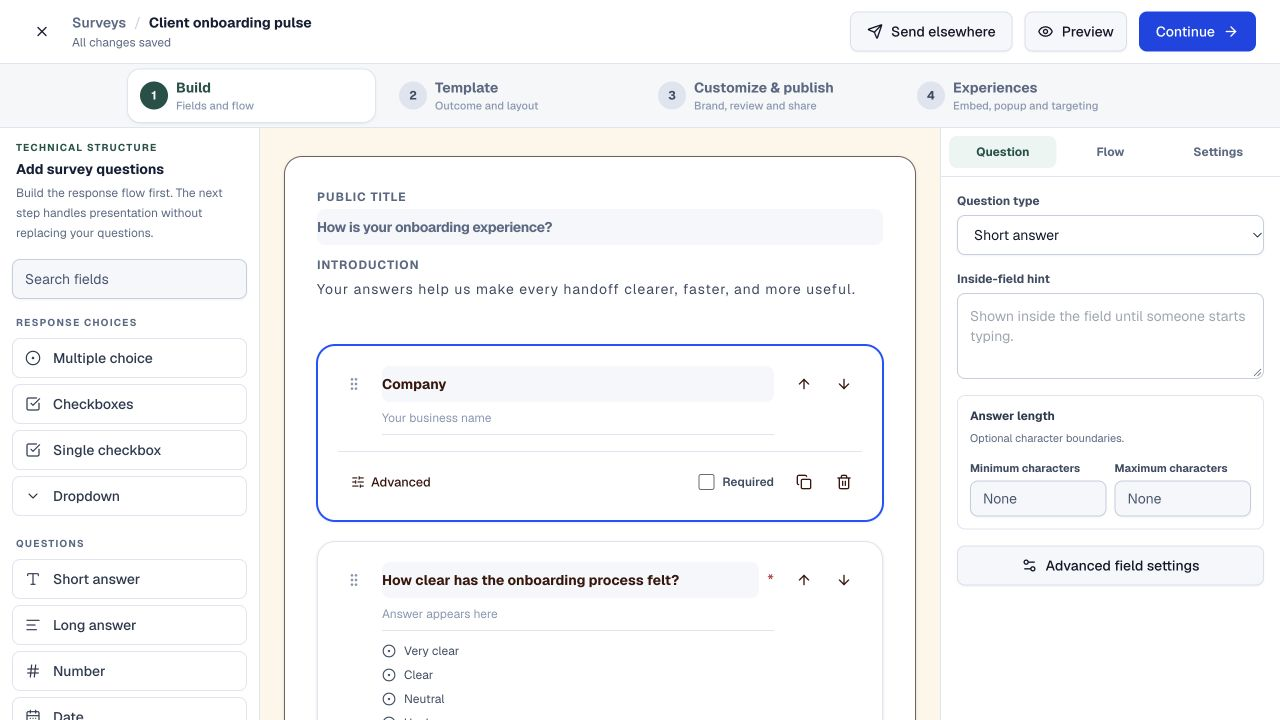Select the Very clear radio option
The width and height of the screenshot is (1280, 720).
389,651
